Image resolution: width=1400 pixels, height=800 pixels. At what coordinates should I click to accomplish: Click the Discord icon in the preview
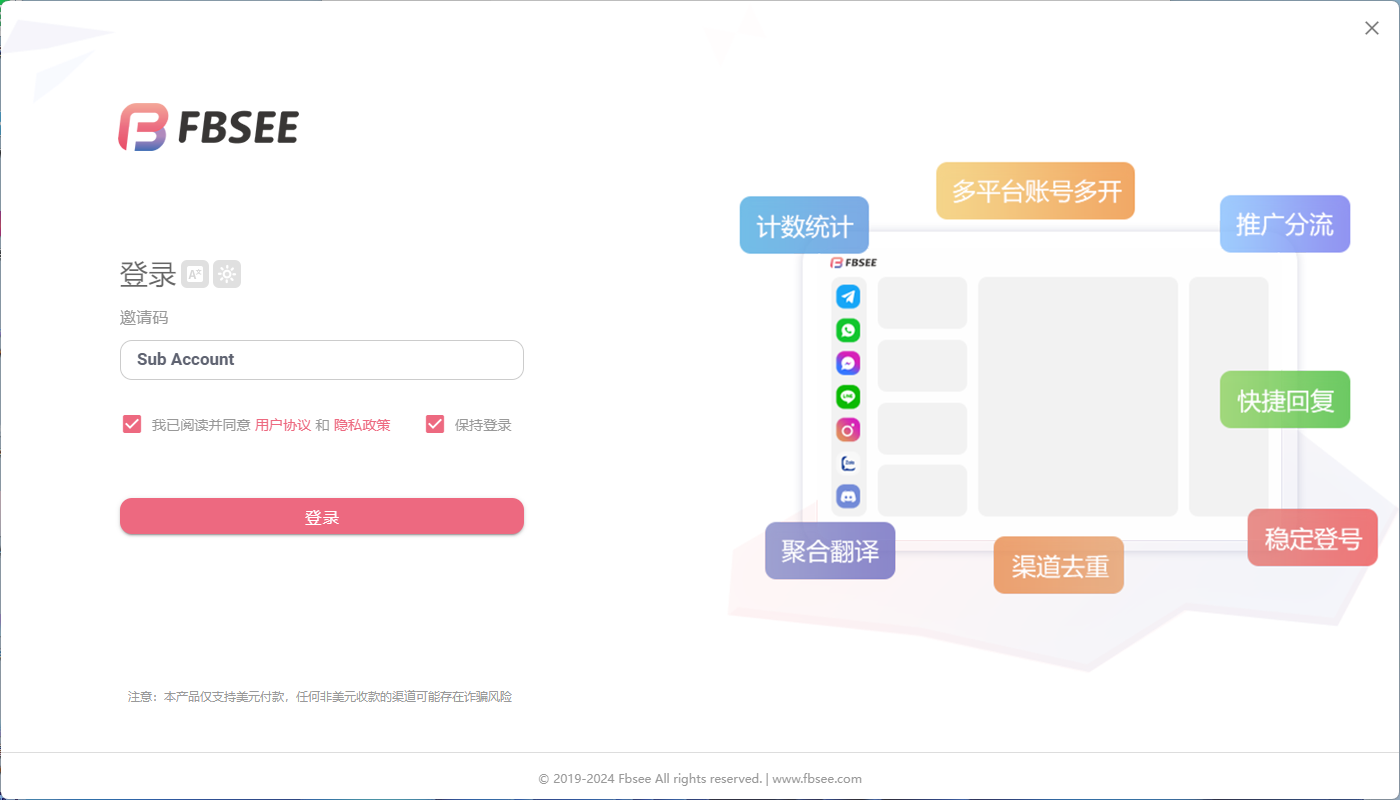(x=848, y=496)
